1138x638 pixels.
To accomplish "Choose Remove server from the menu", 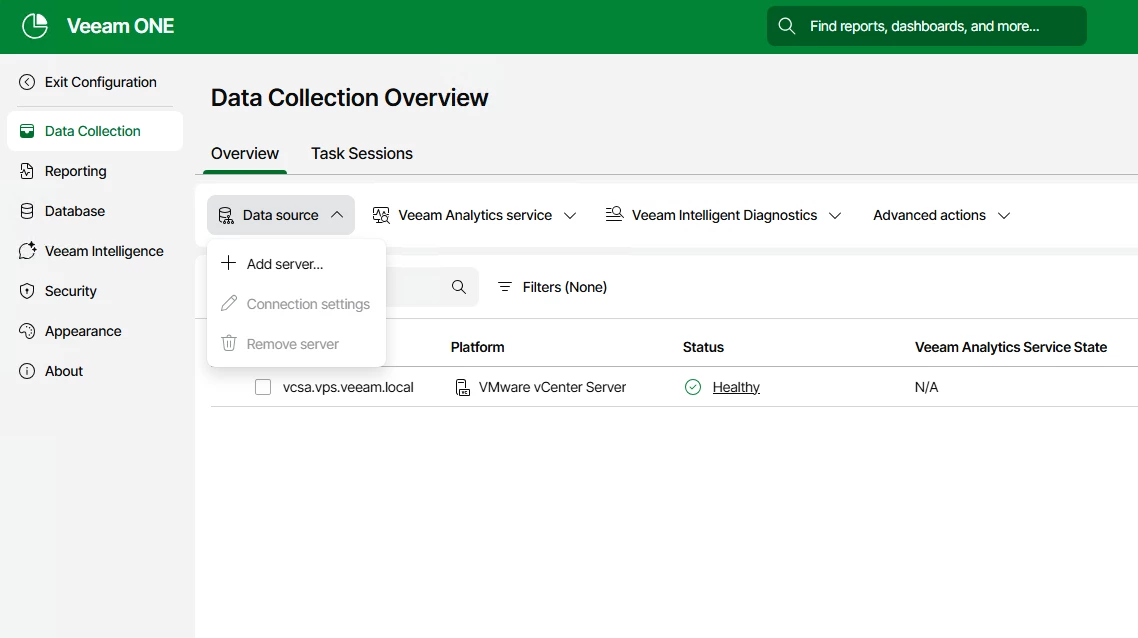I will [296, 344].
